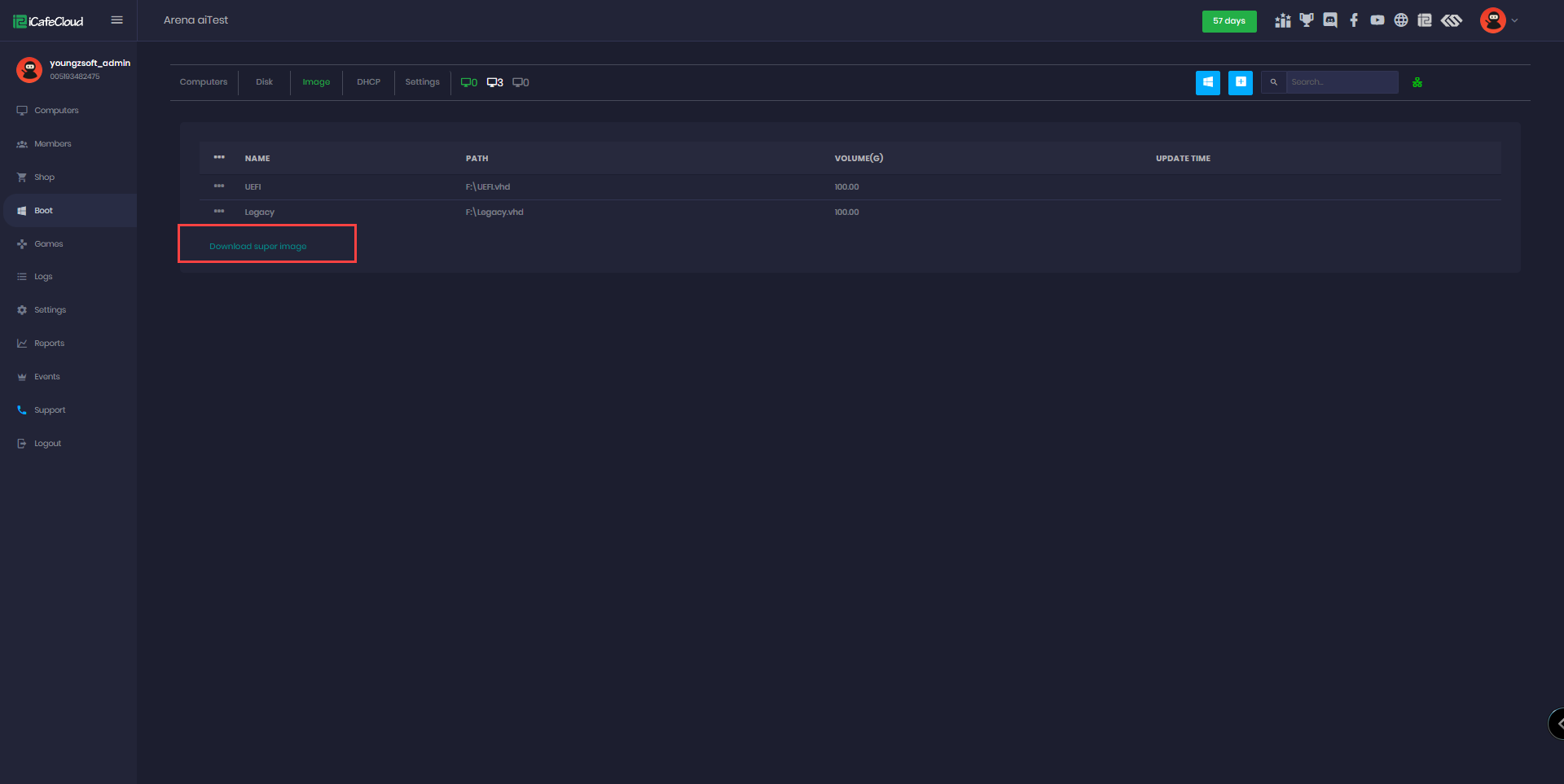Click the offline computers counter showing 3

(494, 81)
